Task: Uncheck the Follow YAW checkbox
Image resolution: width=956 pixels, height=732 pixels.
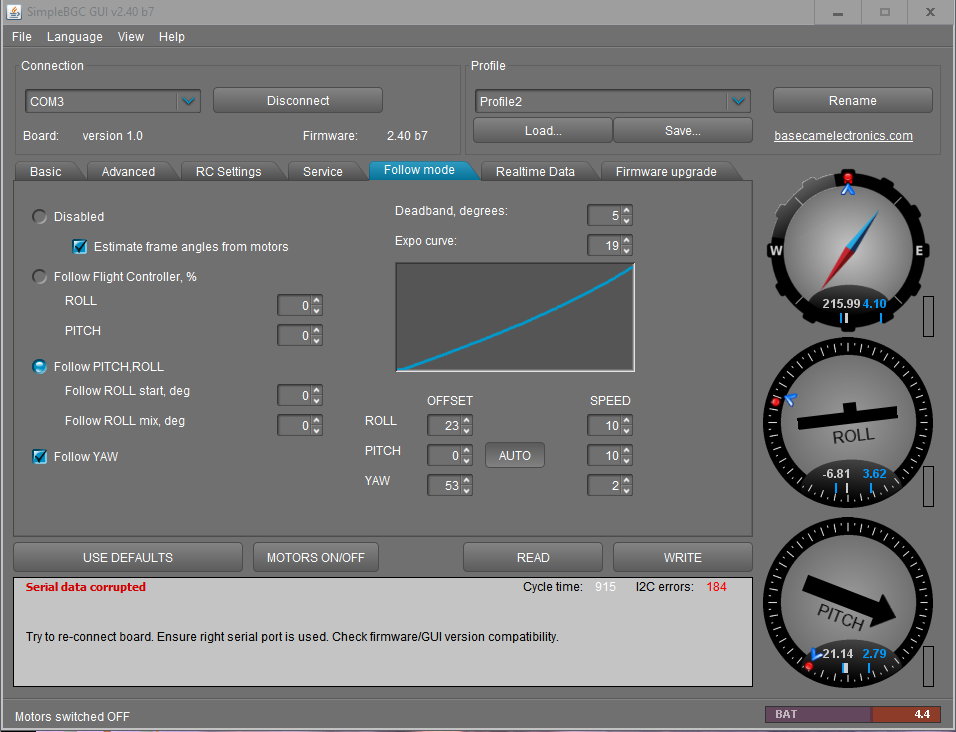Action: pos(40,457)
